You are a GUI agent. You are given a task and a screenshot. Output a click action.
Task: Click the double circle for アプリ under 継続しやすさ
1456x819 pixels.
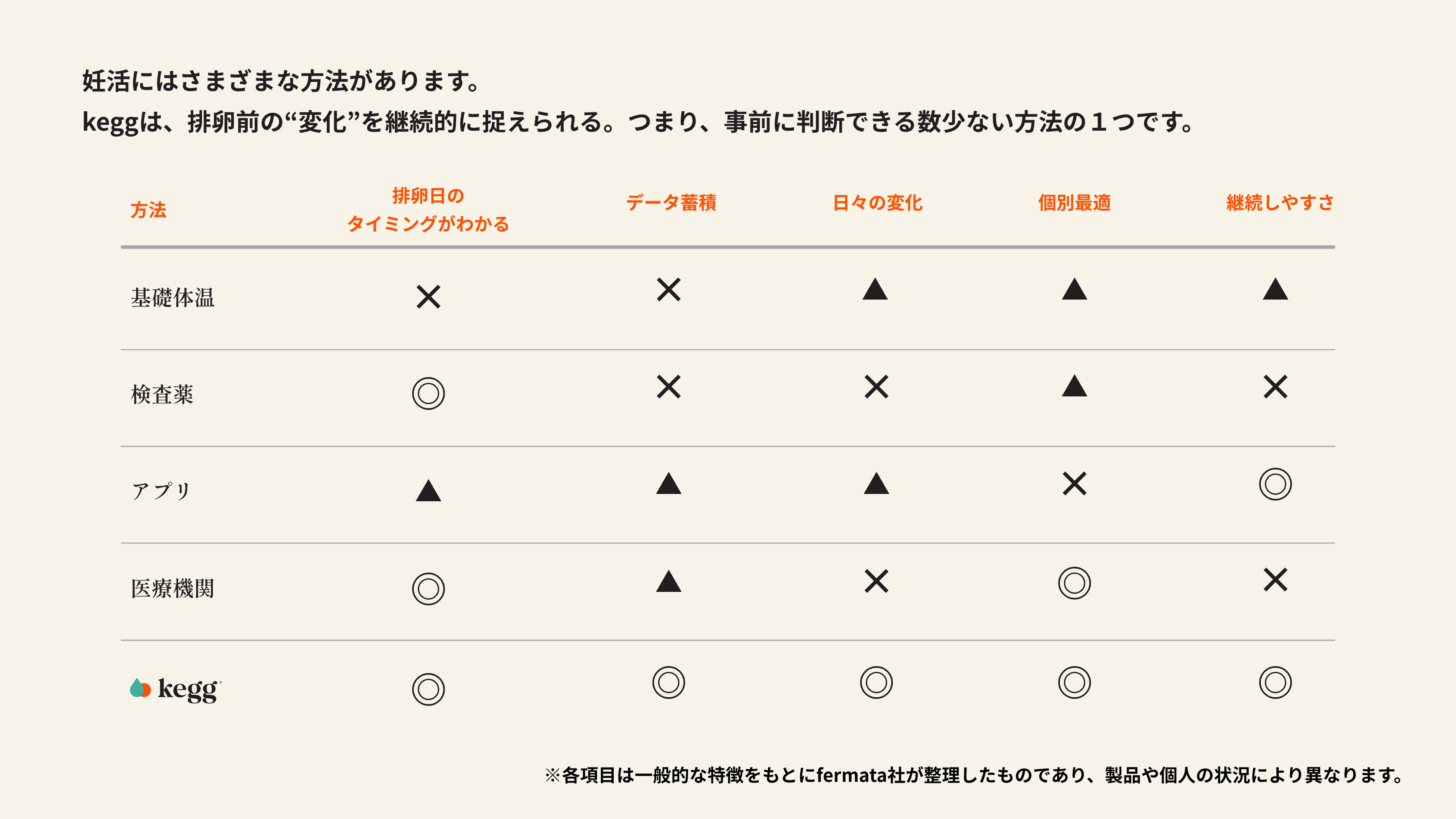click(1275, 484)
